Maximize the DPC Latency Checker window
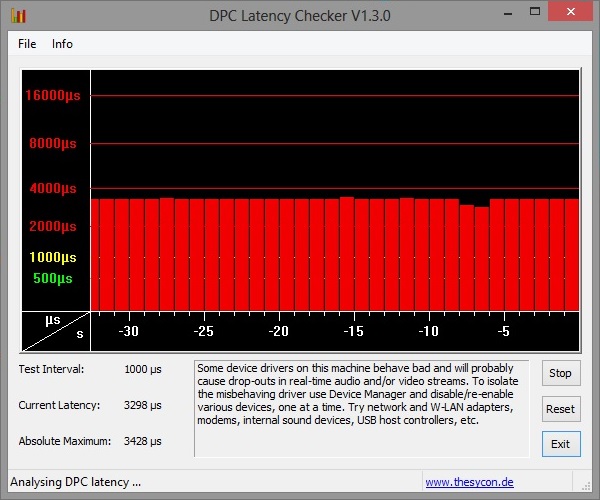 click(535, 11)
